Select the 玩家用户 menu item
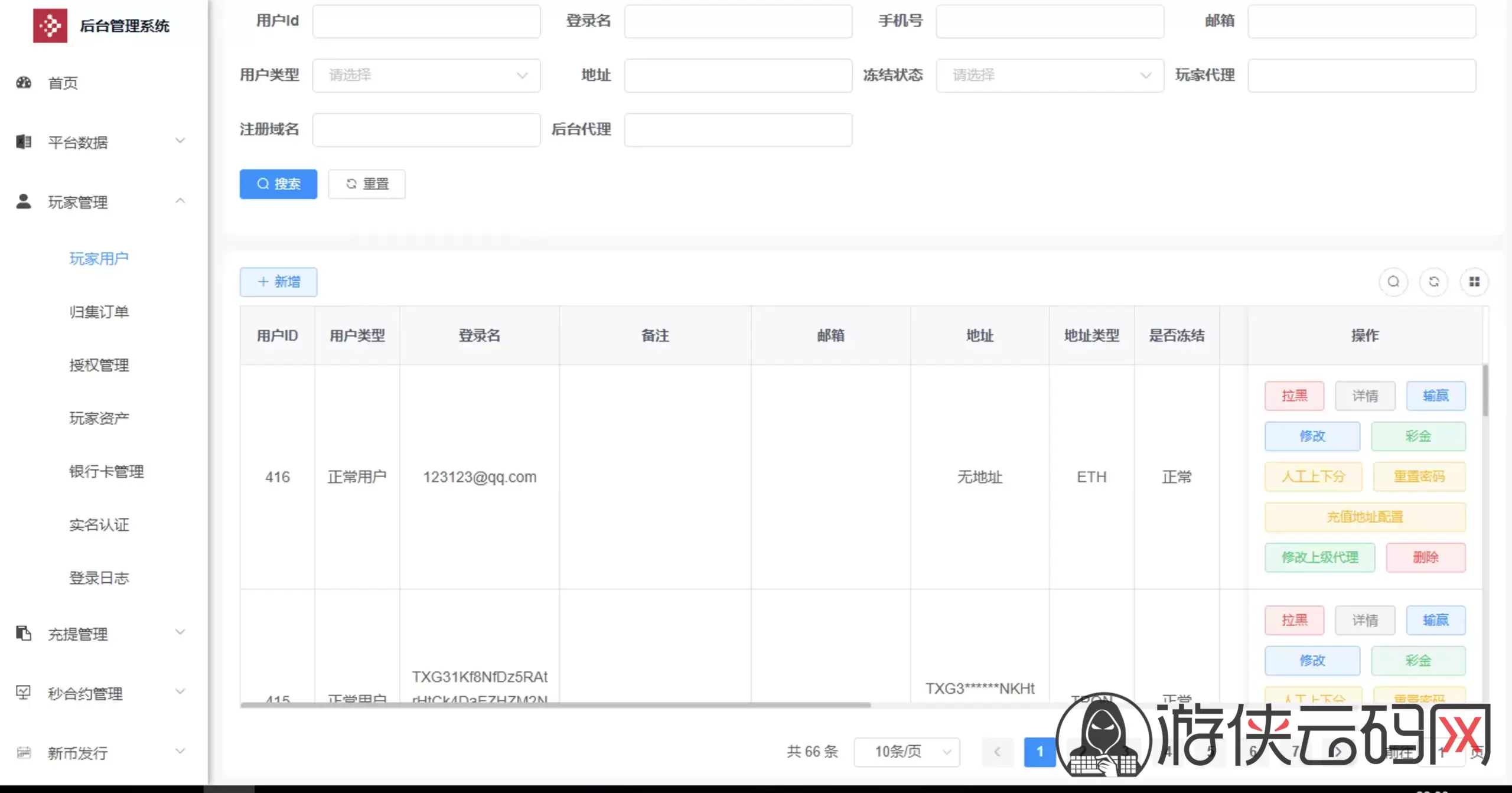The image size is (1512, 793). tap(99, 258)
